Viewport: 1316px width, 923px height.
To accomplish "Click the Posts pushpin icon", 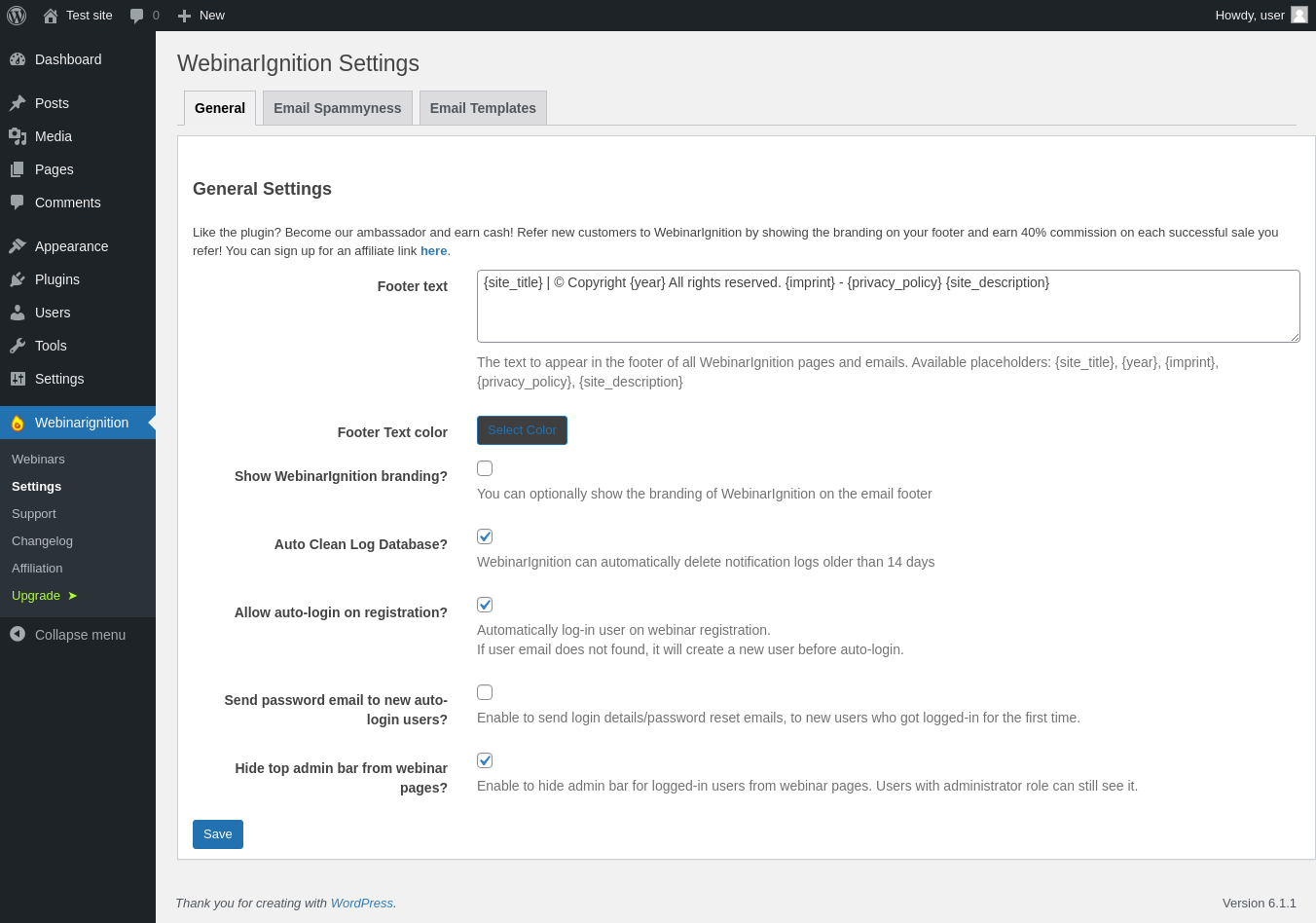I will (x=18, y=103).
